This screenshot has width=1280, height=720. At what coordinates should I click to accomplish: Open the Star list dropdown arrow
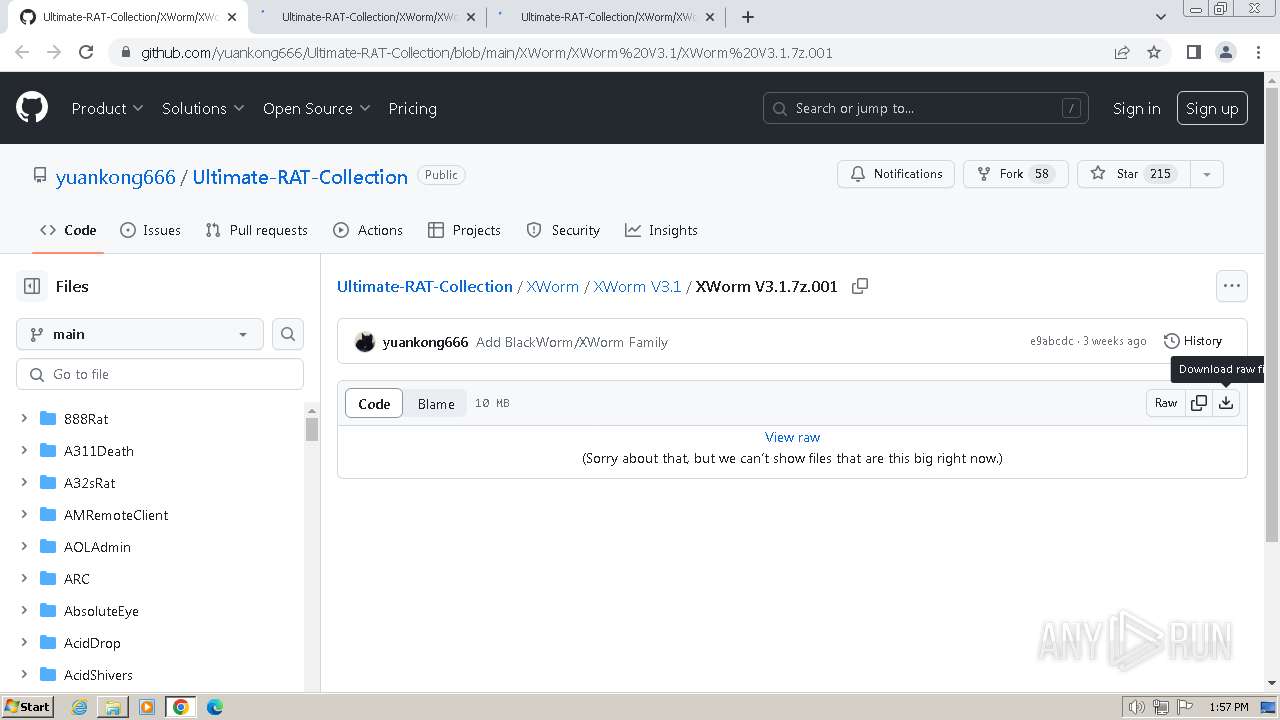pyautogui.click(x=1207, y=174)
